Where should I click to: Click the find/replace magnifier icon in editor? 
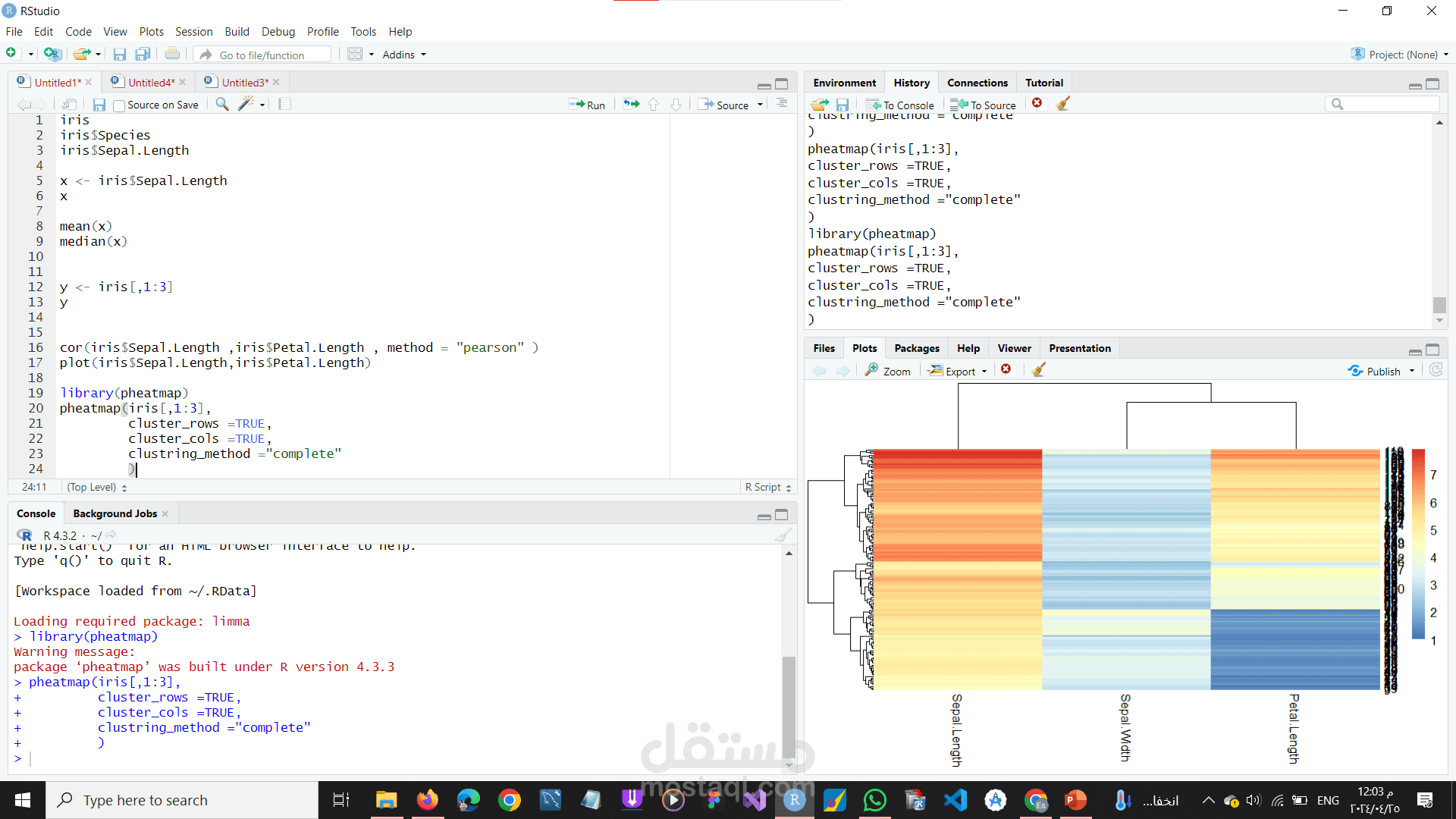coord(222,105)
